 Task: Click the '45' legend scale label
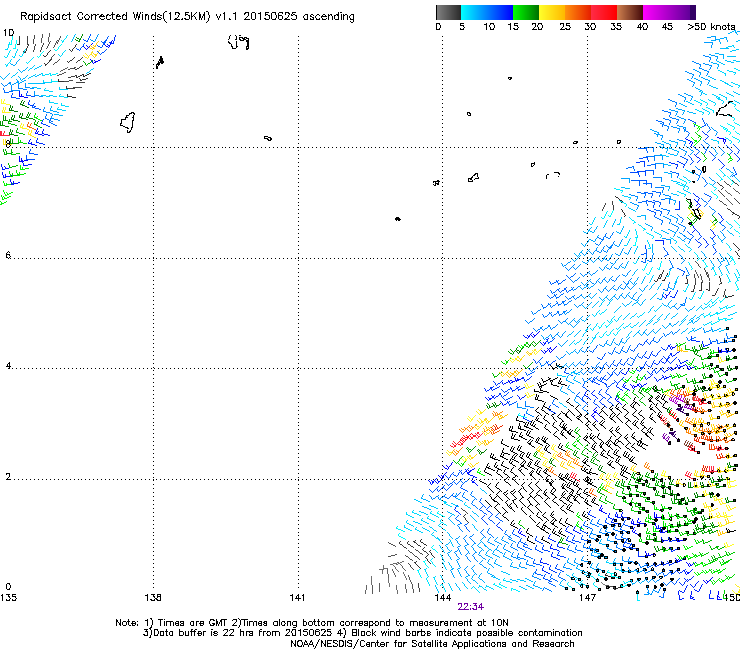667,27
